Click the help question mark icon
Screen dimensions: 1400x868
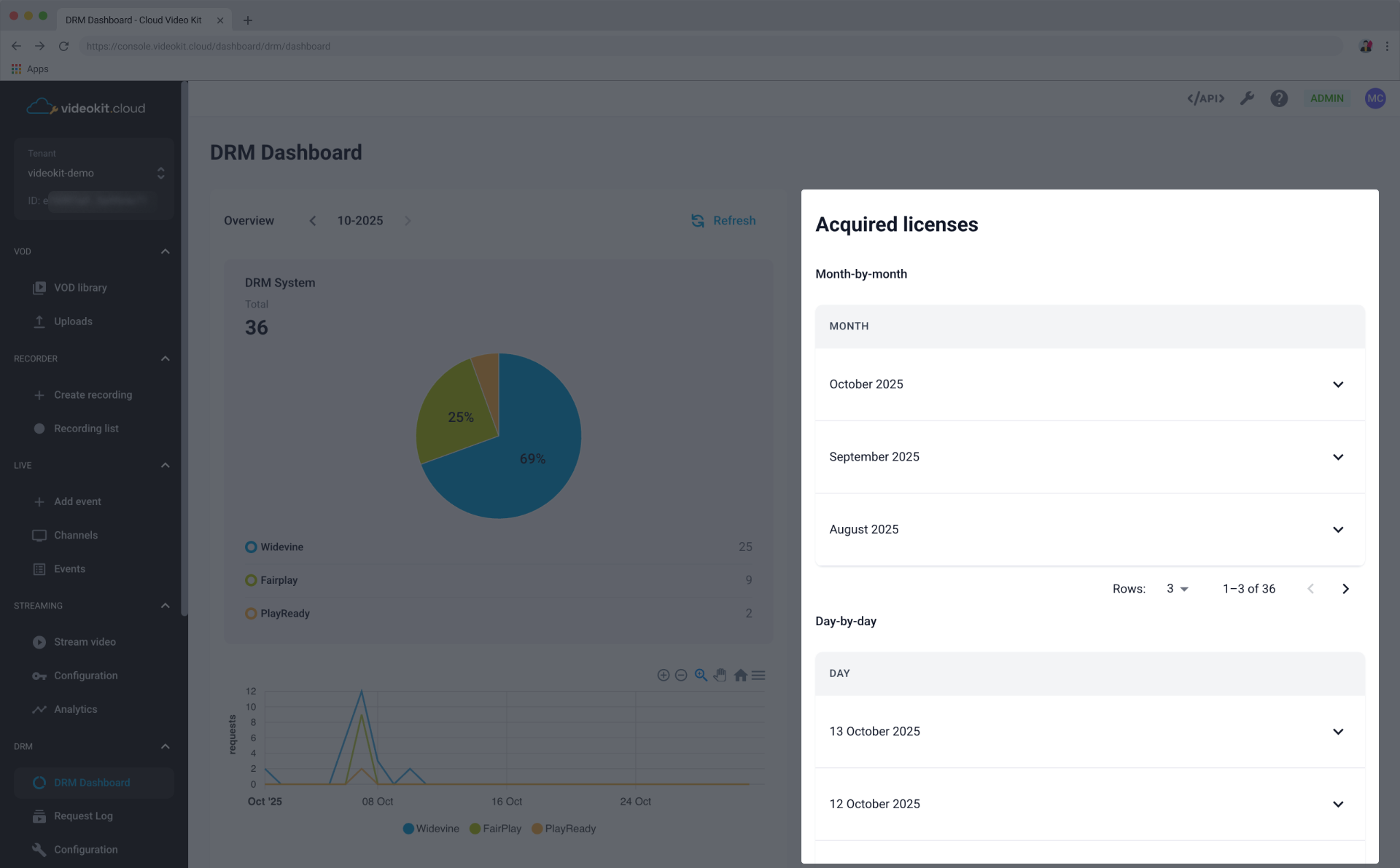pyautogui.click(x=1278, y=98)
